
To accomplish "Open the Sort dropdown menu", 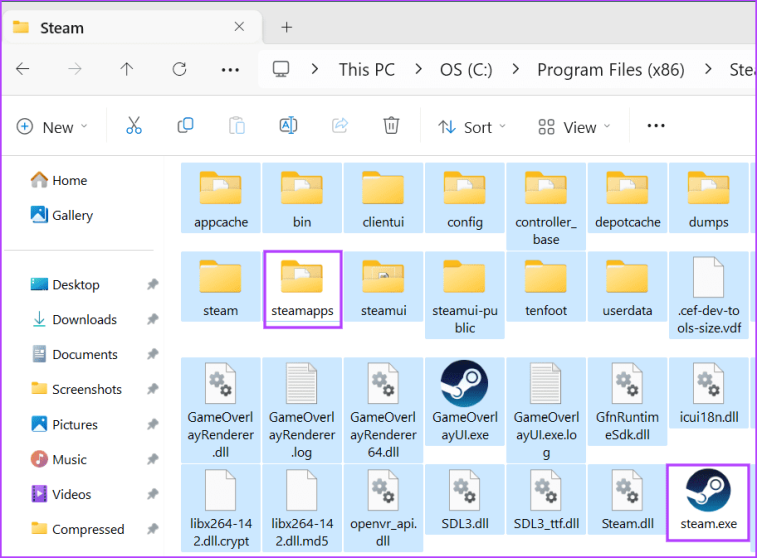I will (472, 127).
